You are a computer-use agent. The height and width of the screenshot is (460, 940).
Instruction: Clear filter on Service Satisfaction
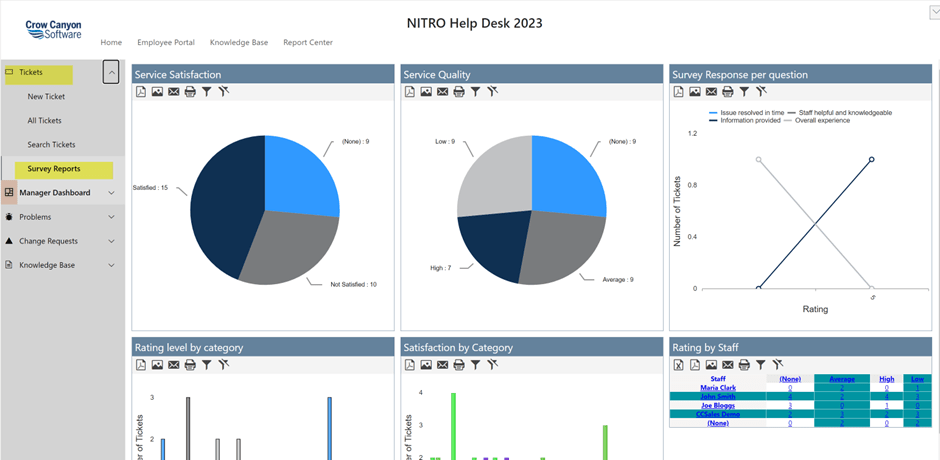[x=224, y=91]
